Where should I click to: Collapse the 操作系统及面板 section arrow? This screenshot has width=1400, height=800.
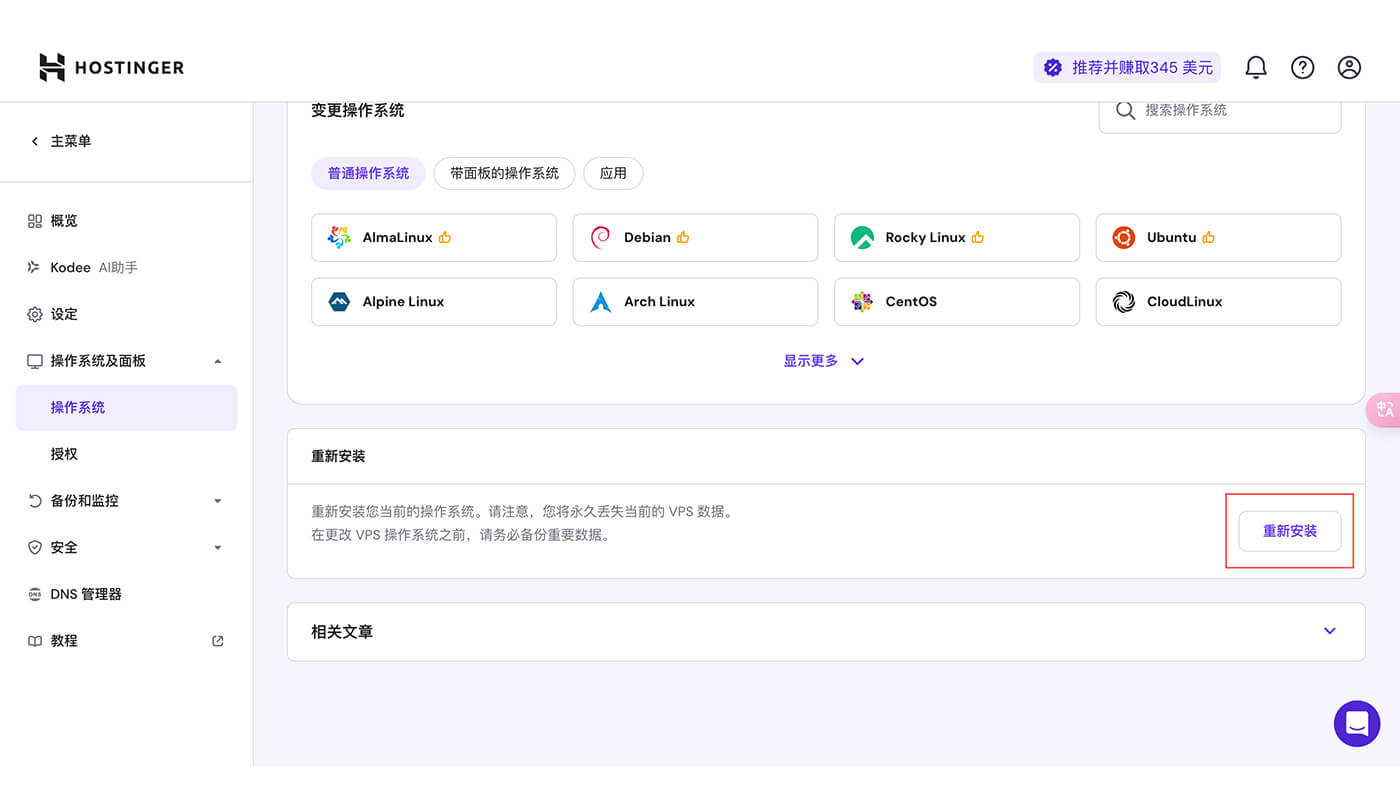(218, 361)
